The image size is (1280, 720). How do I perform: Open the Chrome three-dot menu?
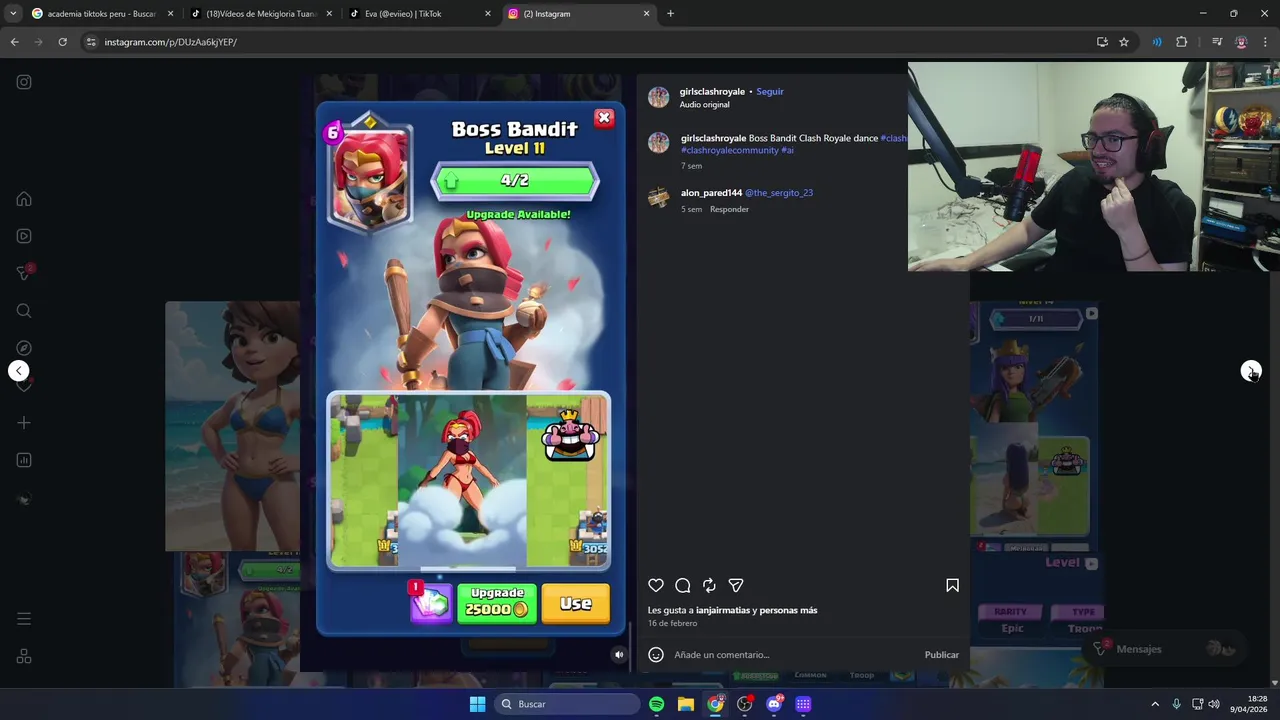point(1265,42)
